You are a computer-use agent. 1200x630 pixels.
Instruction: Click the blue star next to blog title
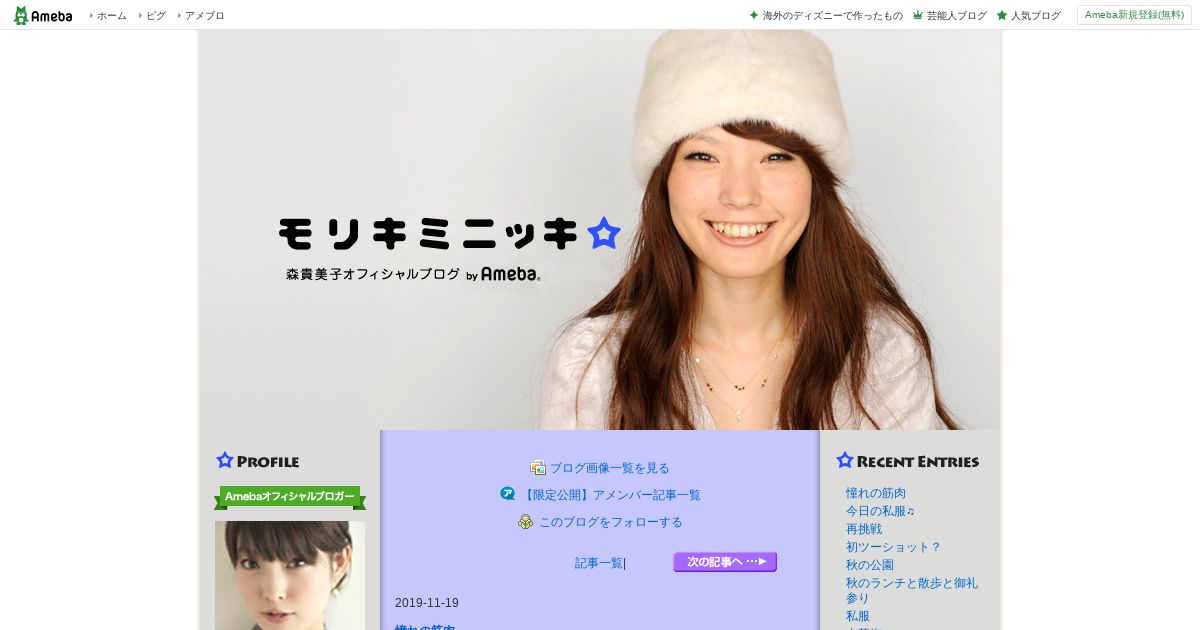(x=604, y=233)
